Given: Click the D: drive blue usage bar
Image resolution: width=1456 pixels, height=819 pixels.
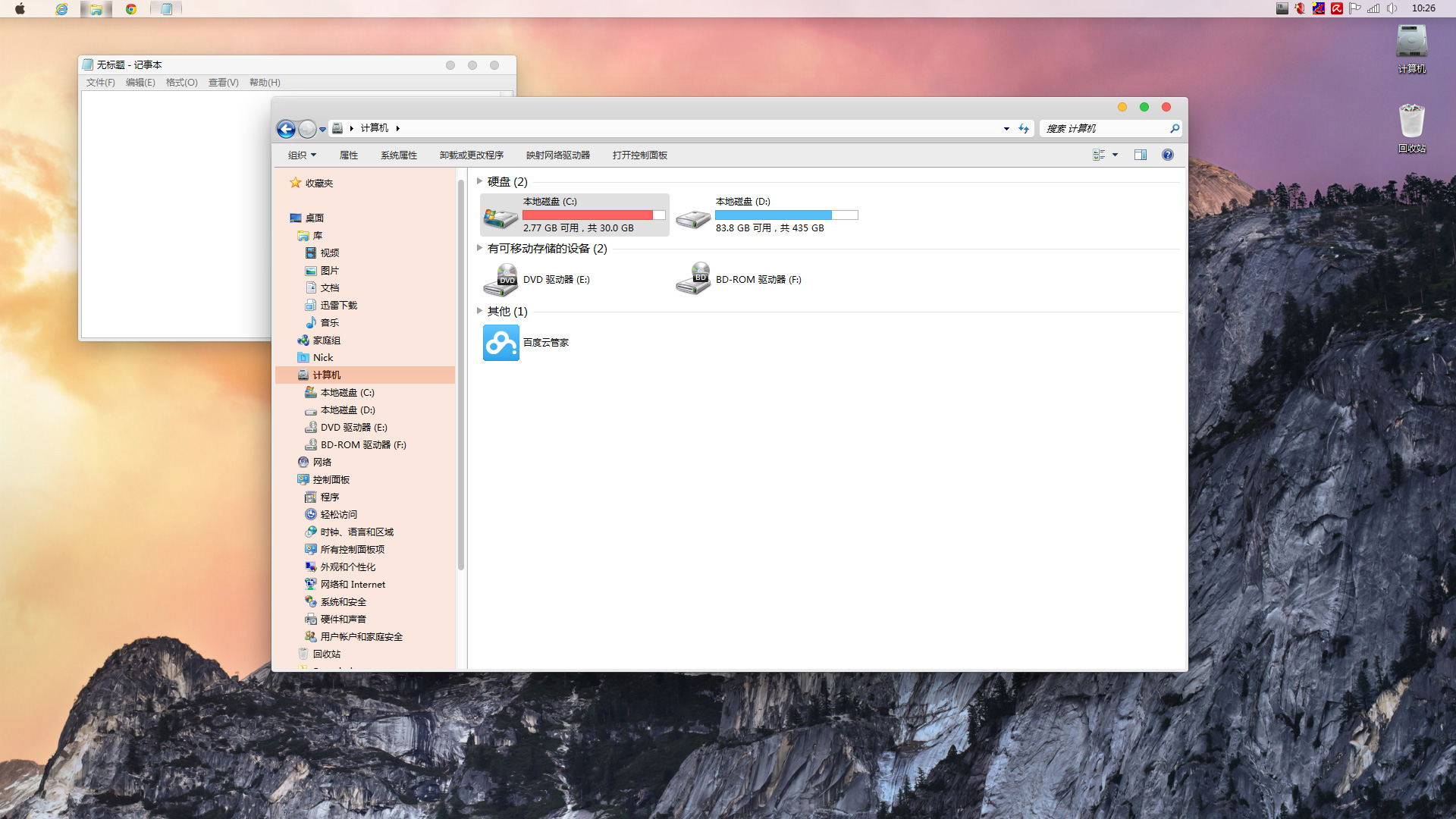Looking at the screenshot, I should tap(786, 215).
